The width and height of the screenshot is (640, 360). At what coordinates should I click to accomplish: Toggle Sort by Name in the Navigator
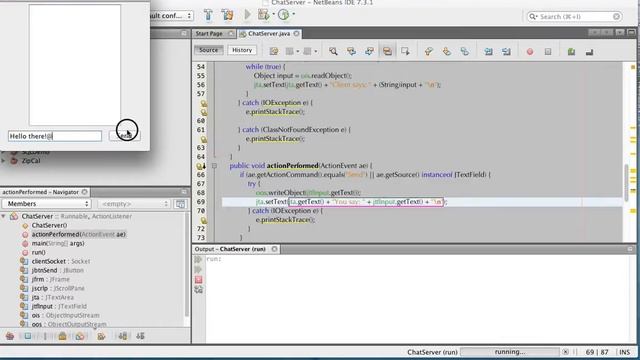(122, 336)
